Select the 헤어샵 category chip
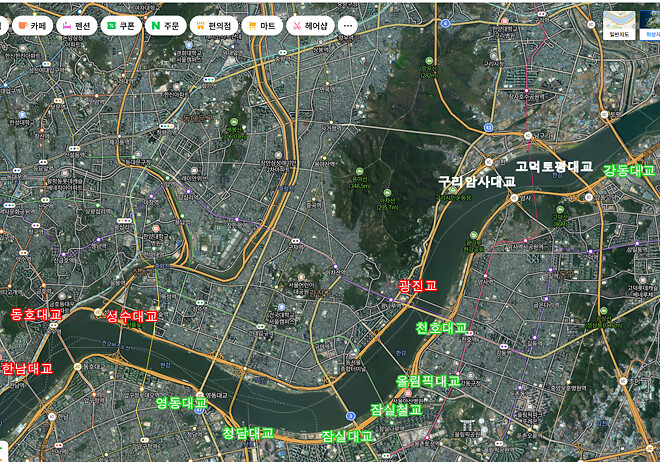The image size is (660, 462). 310,26
